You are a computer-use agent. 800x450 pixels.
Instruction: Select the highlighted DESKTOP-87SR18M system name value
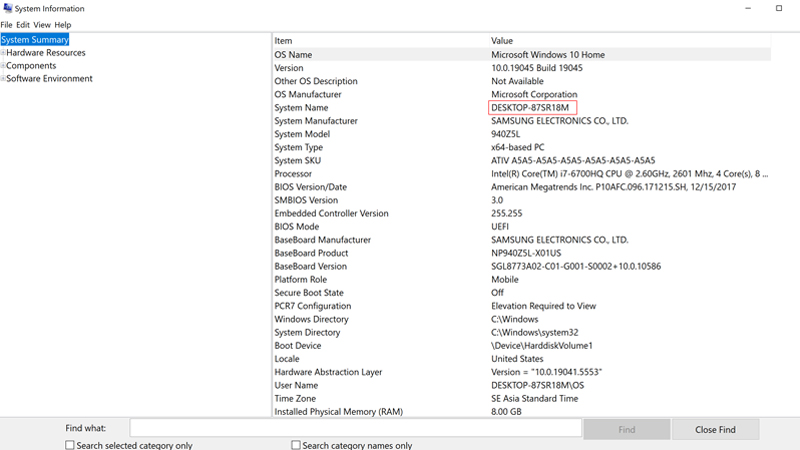pos(532,107)
